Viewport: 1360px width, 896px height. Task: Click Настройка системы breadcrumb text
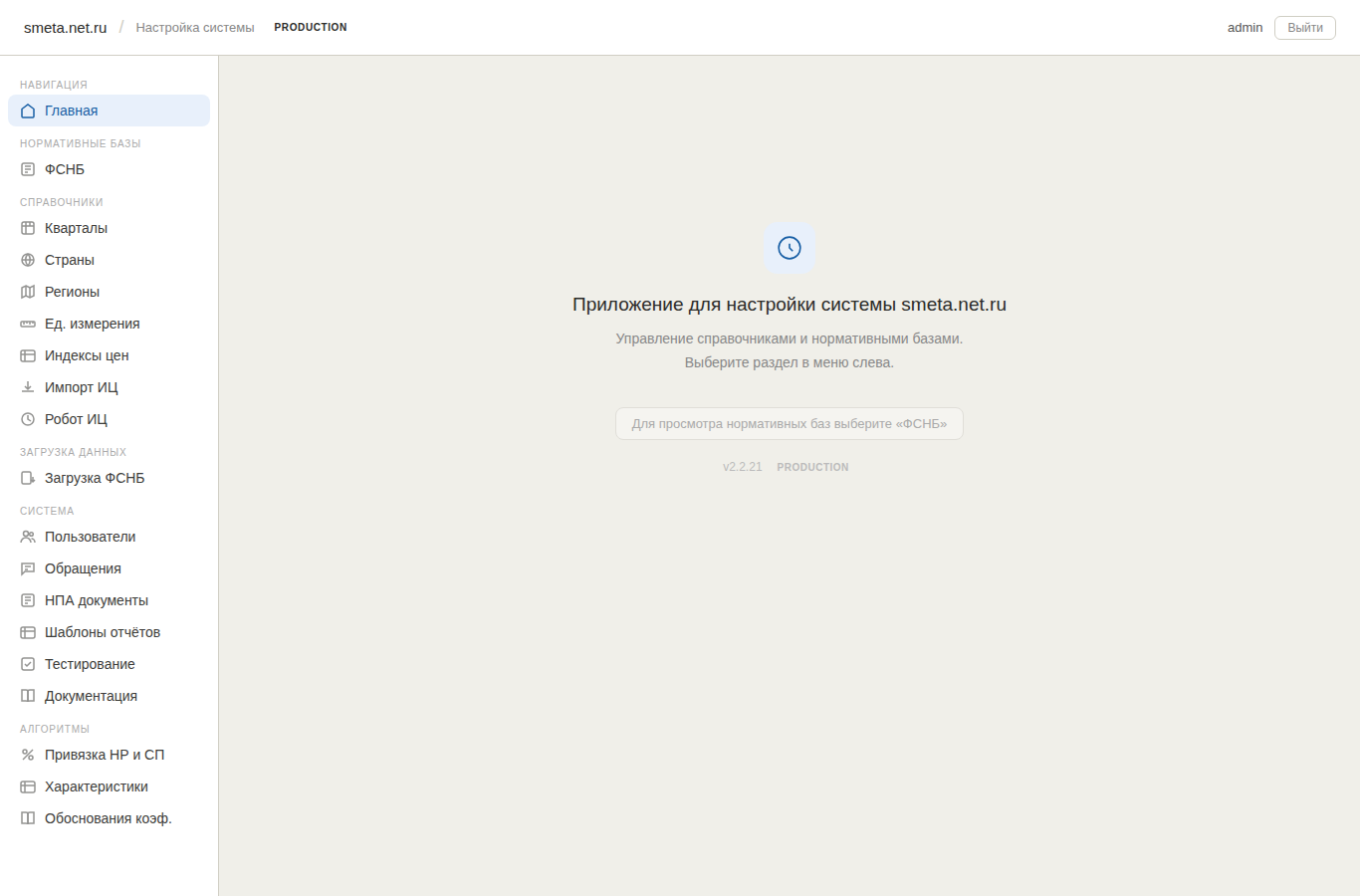tap(195, 28)
